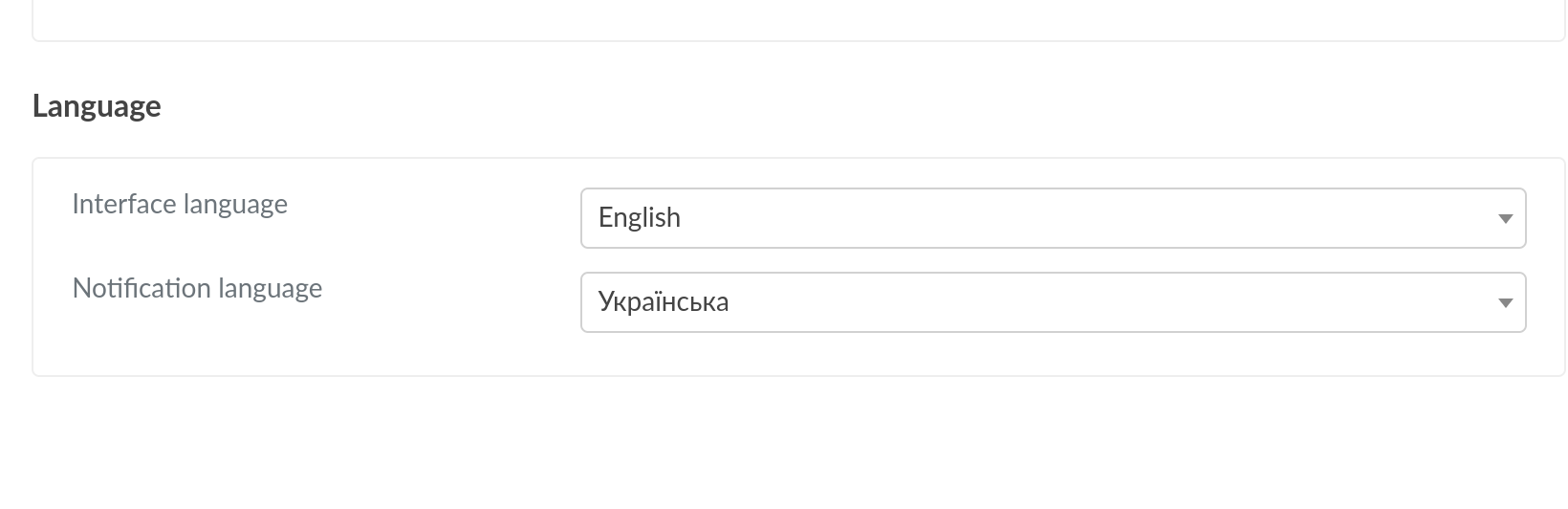Viewport: 1568px width, 509px height.
Task: Click the 'Українська' text in the dropdown
Action: [x=664, y=302]
